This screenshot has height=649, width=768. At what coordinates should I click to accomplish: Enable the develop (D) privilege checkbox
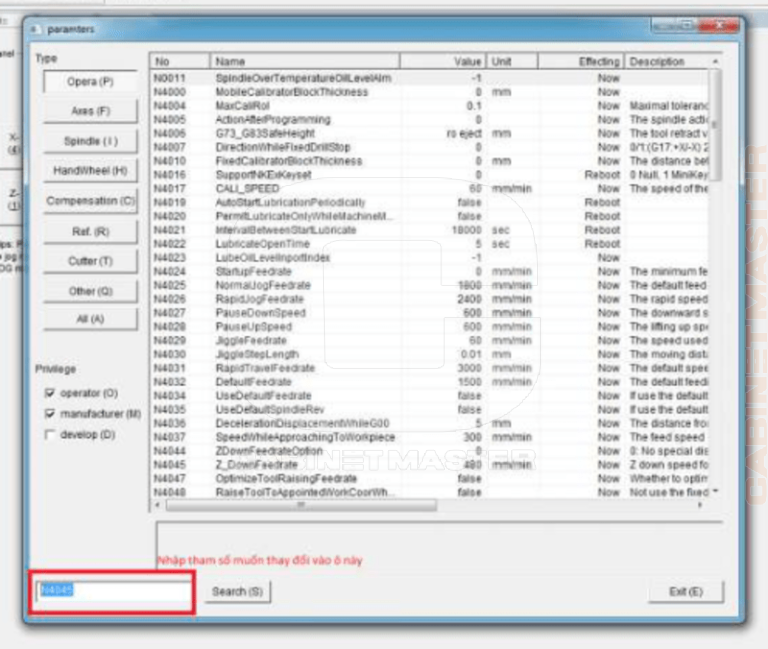tap(51, 435)
